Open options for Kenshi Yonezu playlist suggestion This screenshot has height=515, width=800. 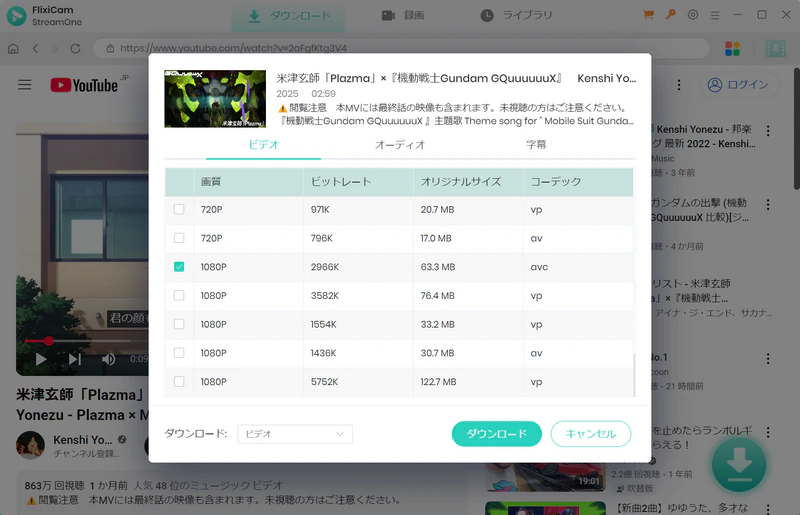coord(768,131)
